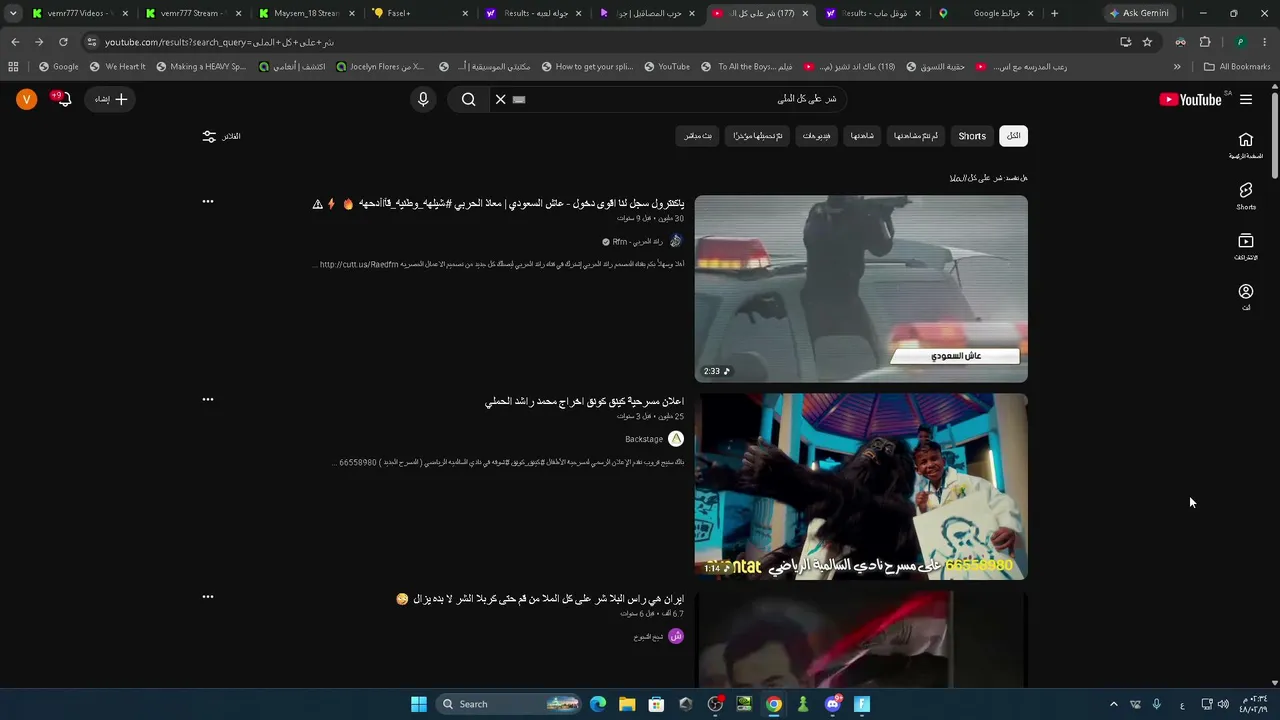
Task: Open the 2:33 عاش السعودي video thumbnail
Action: pos(861,288)
